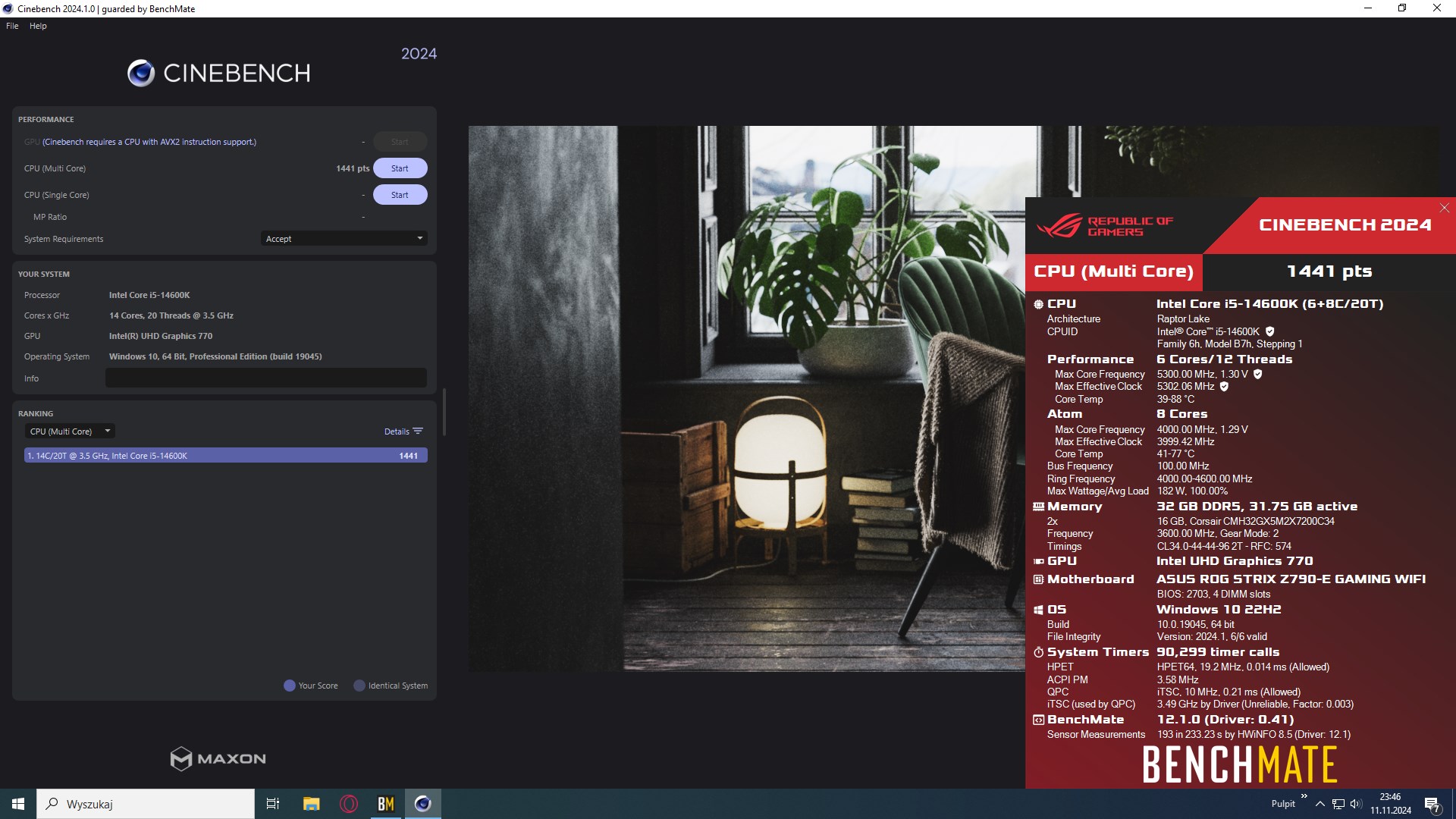Screen dimensions: 1456x819
Task: Click the Operating System Windows 10 value
Action: coord(215,356)
